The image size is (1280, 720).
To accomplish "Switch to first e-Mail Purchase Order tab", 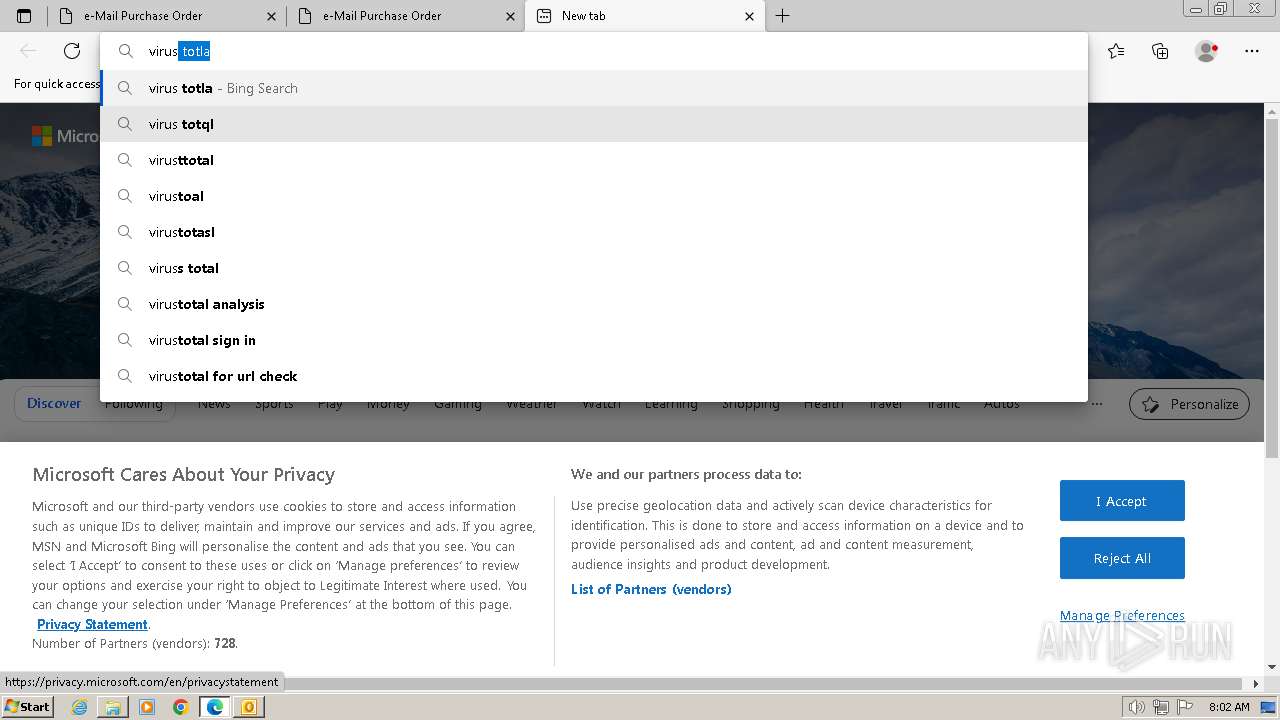I will click(x=167, y=16).
